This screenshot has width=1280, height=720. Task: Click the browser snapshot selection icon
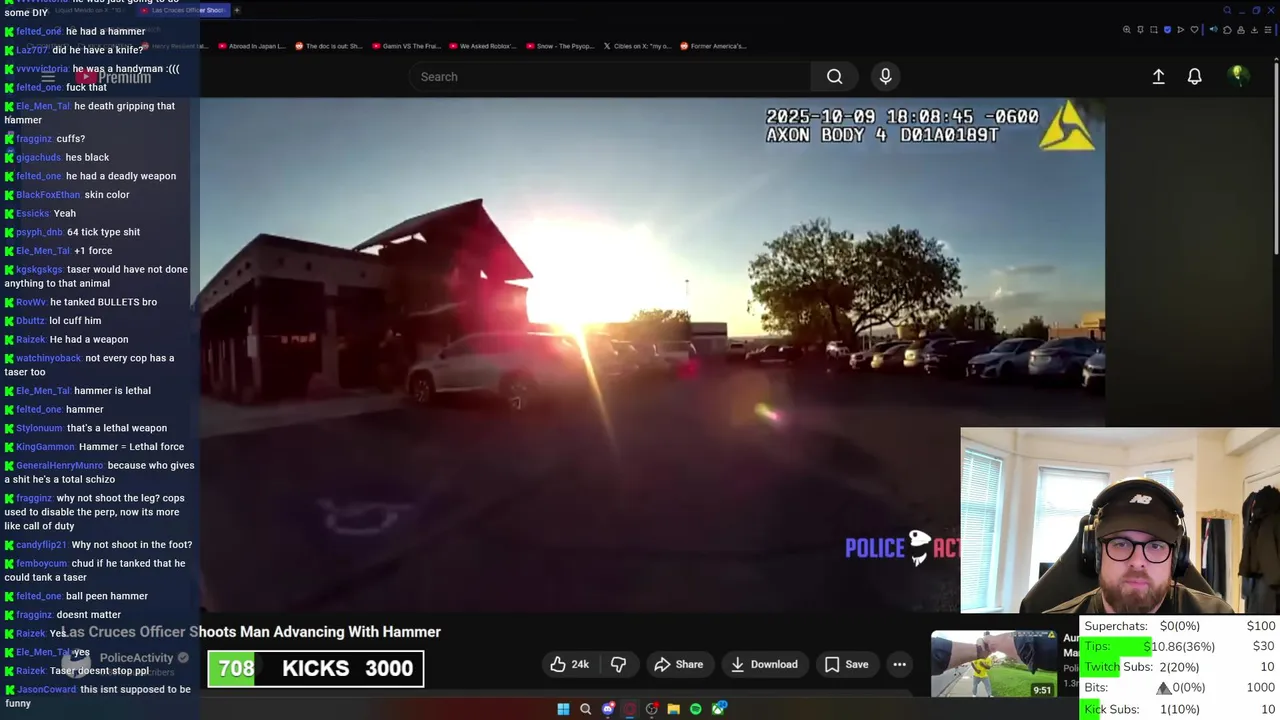pos(1154,30)
